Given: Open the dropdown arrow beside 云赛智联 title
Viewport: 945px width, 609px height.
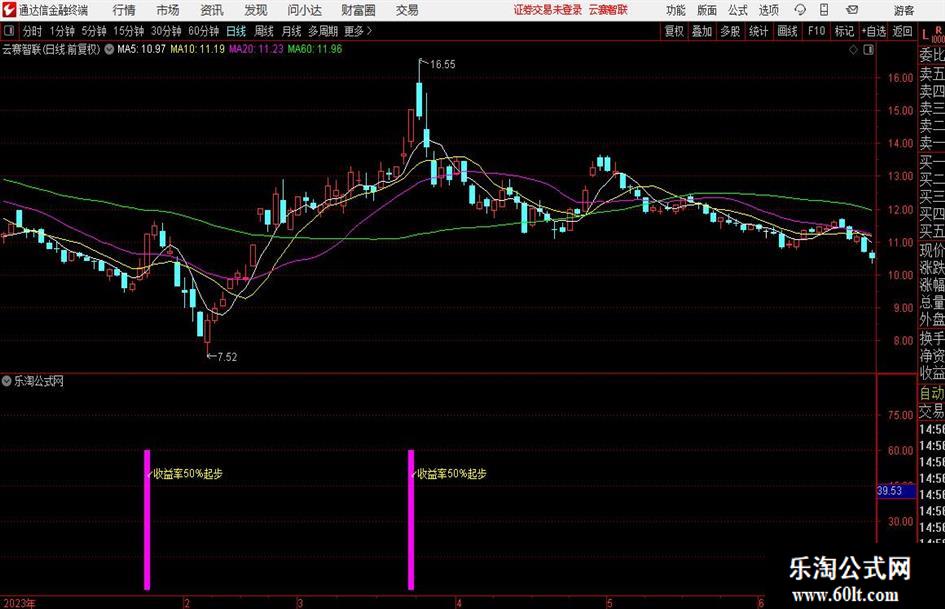Looking at the screenshot, I should pyautogui.click(x=109, y=49).
